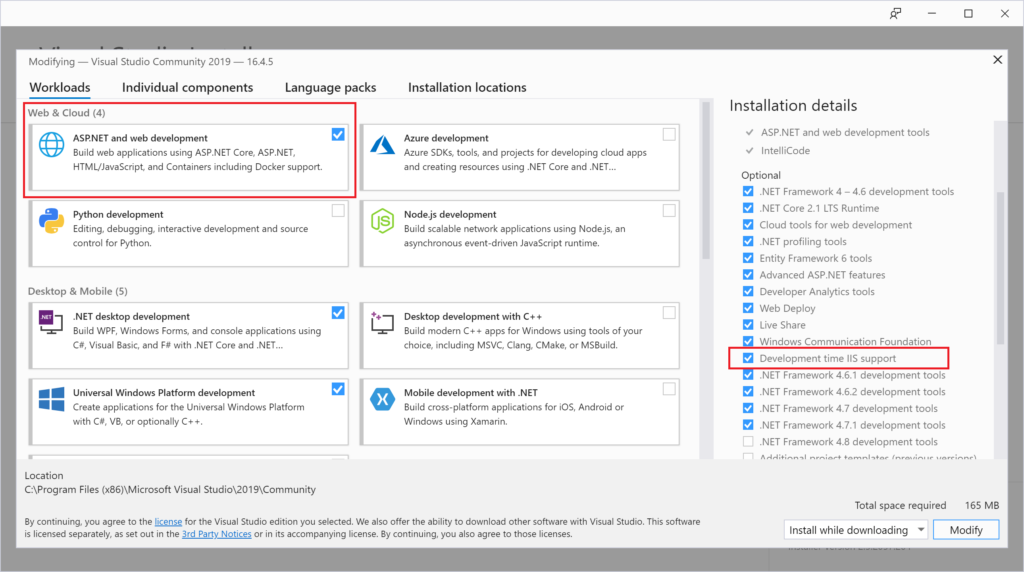Click the installation location path text

pos(170,490)
